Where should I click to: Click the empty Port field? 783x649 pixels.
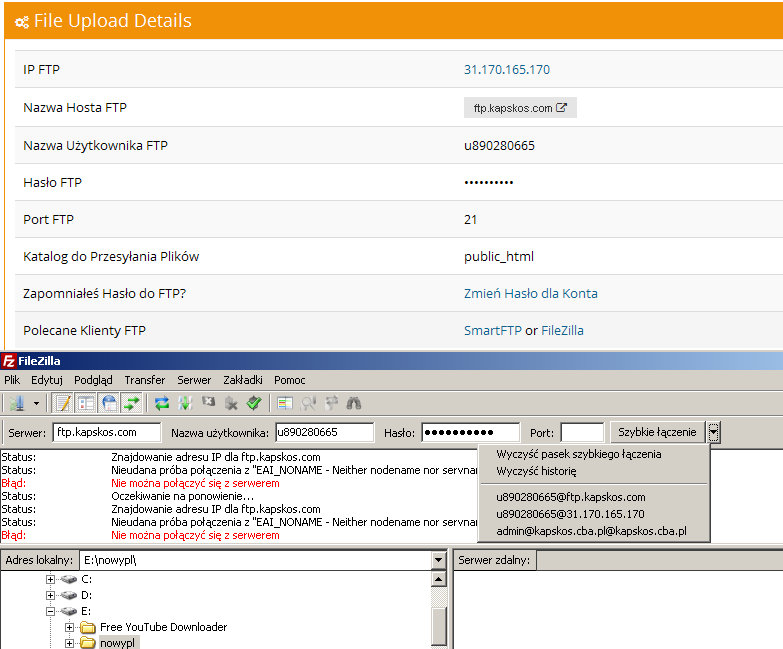coord(582,432)
